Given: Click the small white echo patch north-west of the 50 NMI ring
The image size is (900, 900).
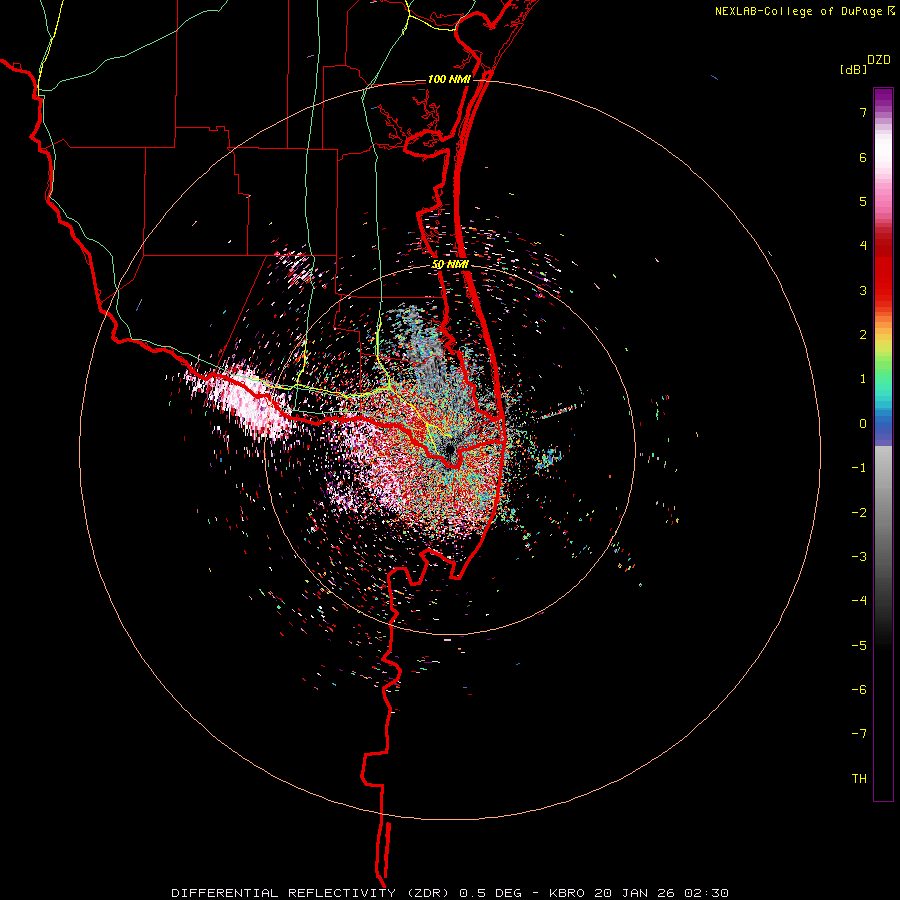Looking at the screenshot, I should pos(296,267).
